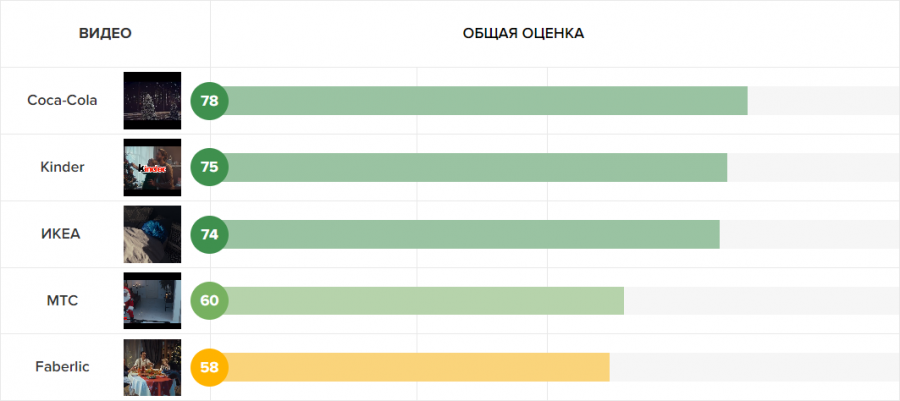Click the ИКЕА brand label
The image size is (900, 401).
pos(62,234)
